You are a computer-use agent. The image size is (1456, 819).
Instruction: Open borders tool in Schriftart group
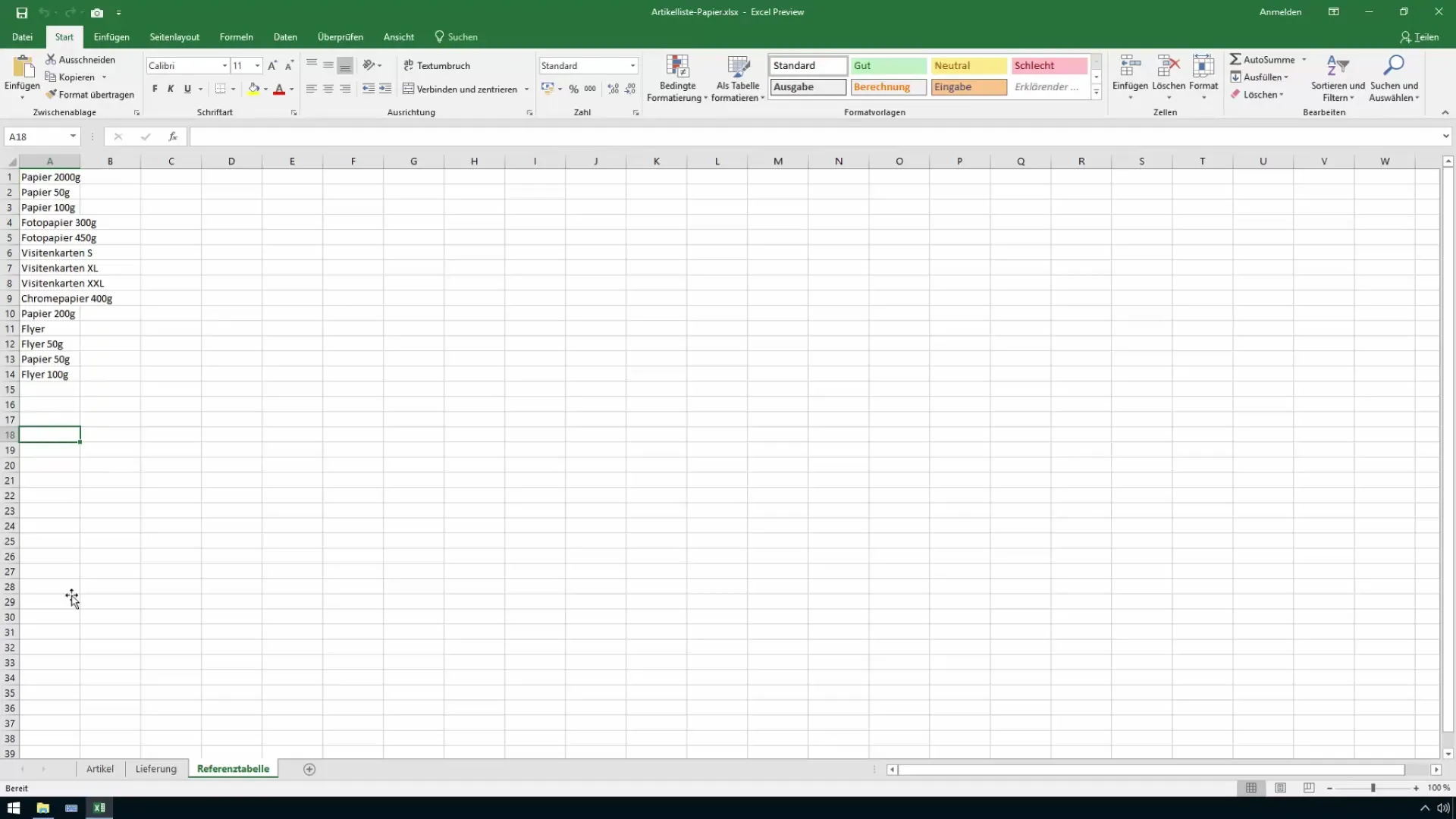tap(220, 89)
